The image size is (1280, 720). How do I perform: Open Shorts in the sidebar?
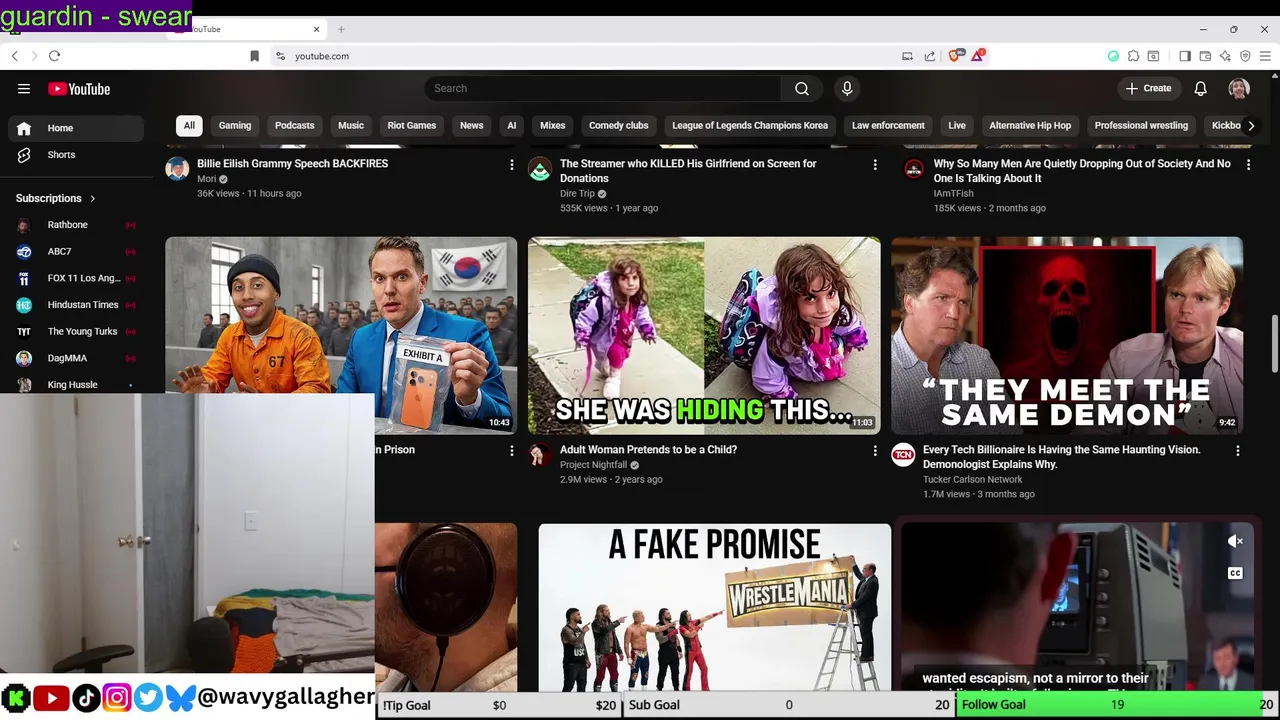(x=78, y=155)
